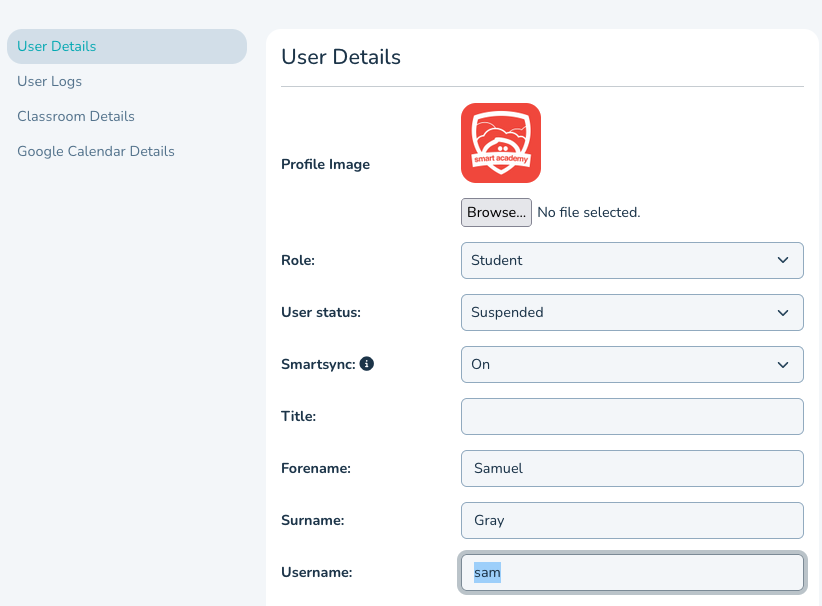This screenshot has height=606, width=822.
Task: Click the Username field containing sam
Action: (x=632, y=572)
